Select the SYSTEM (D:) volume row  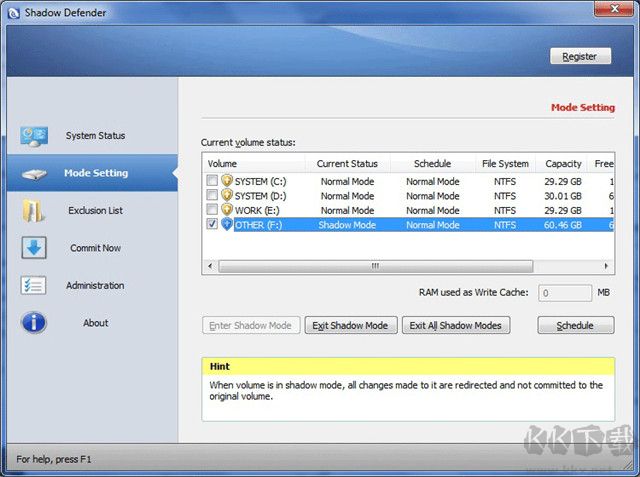(408, 196)
